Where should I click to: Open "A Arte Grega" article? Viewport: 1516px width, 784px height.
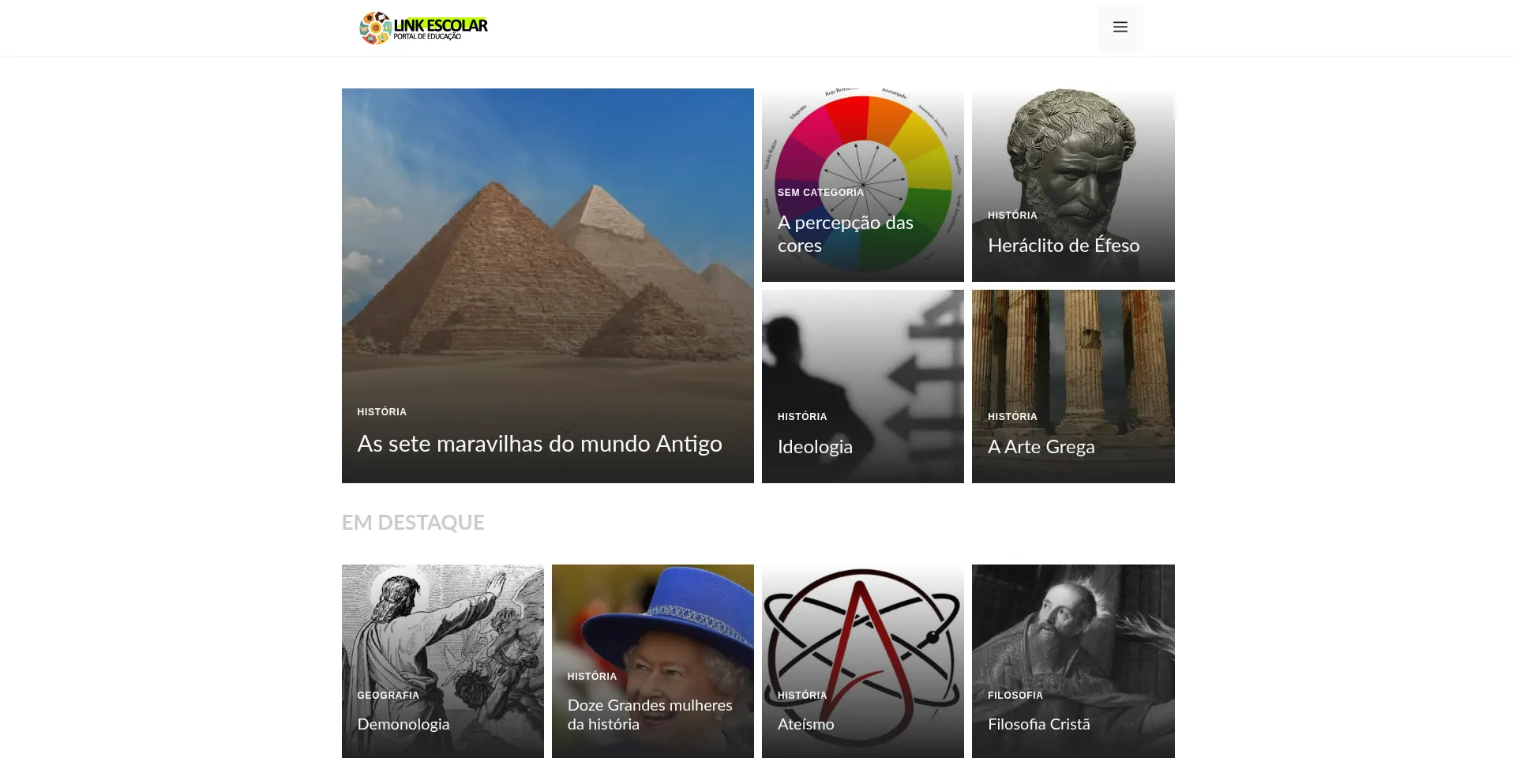click(x=1041, y=447)
